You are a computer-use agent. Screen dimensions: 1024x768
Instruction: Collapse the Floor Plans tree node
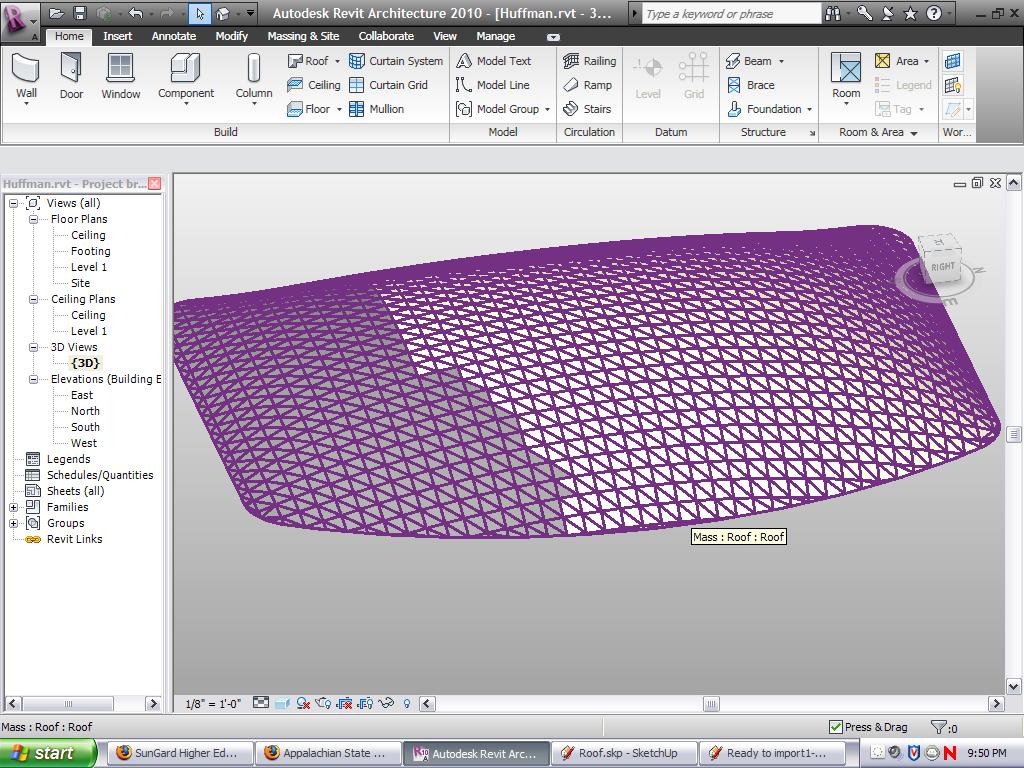coord(34,219)
